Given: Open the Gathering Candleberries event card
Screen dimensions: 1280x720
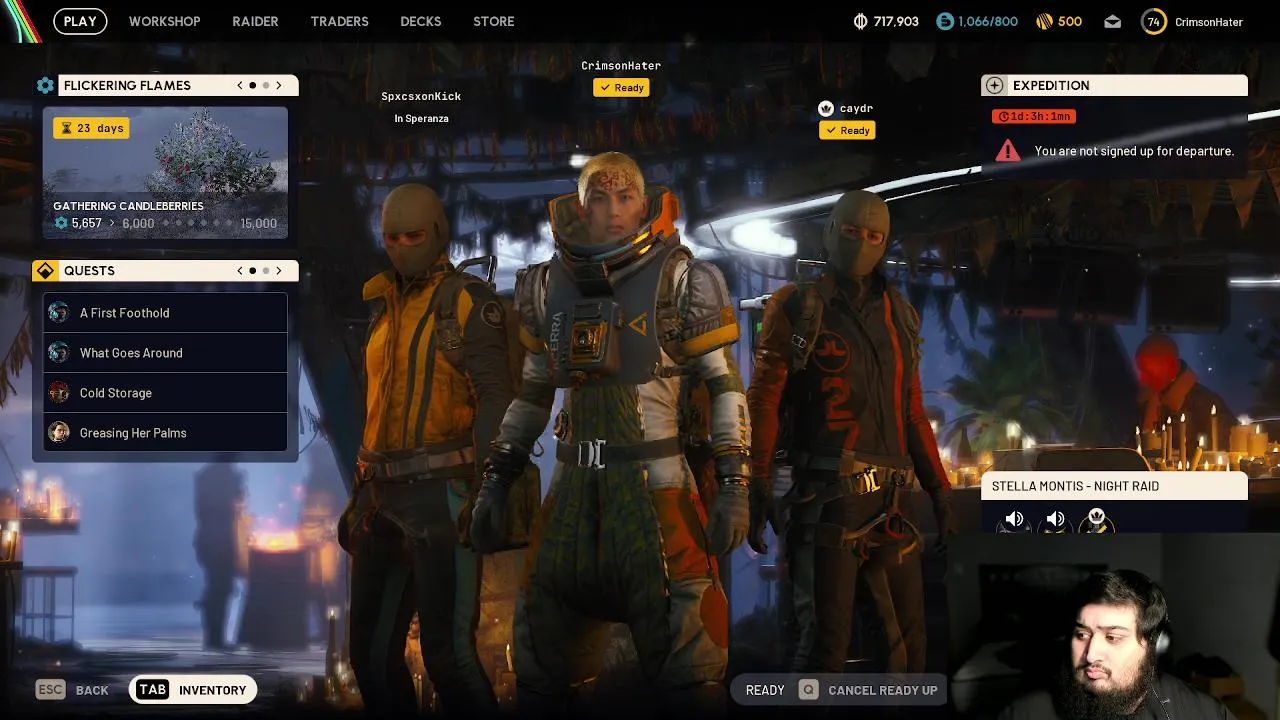Looking at the screenshot, I should click(x=165, y=172).
